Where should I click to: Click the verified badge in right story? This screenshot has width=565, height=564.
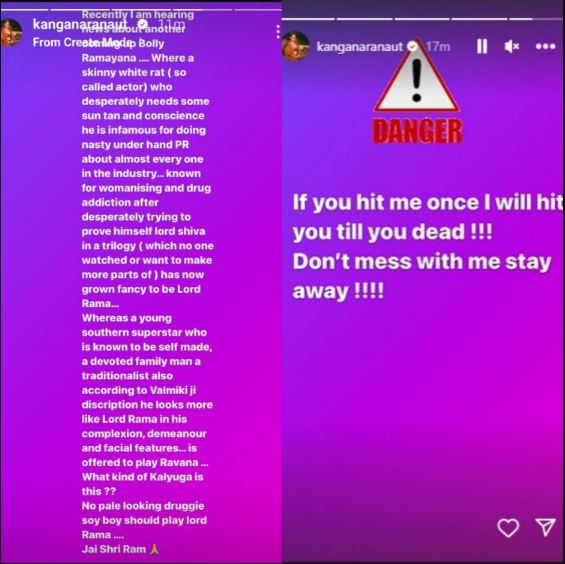412,46
